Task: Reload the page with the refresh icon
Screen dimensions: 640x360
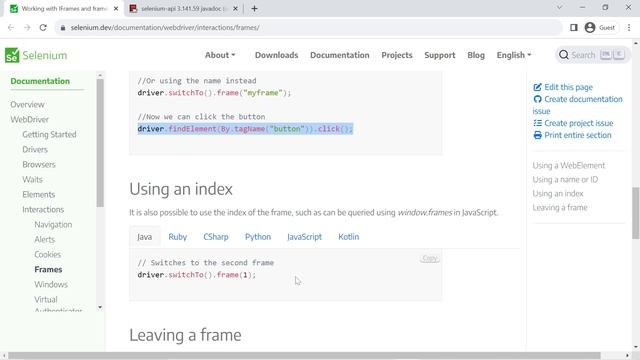Action: click(x=43, y=28)
